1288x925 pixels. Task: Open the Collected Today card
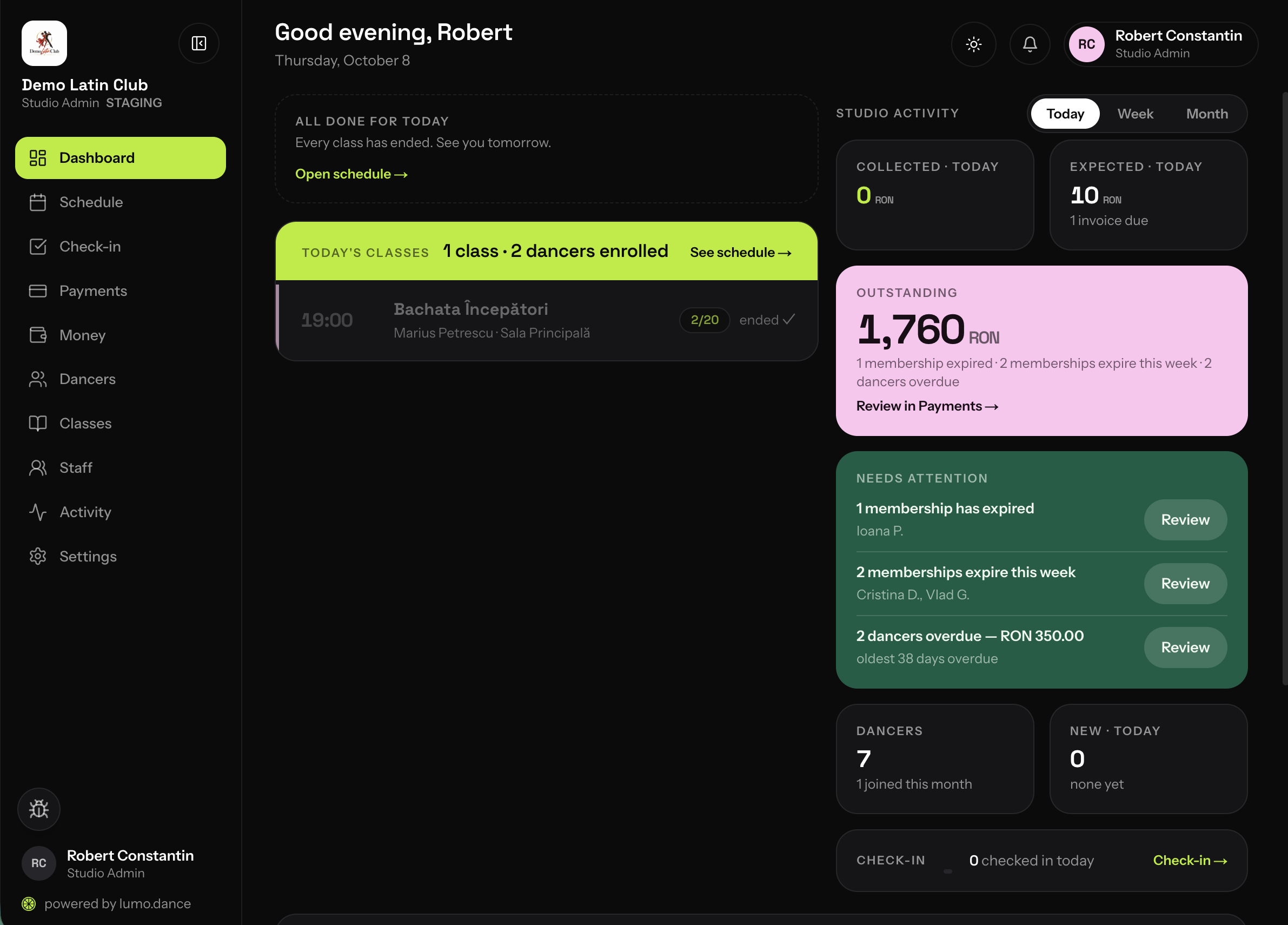click(935, 195)
